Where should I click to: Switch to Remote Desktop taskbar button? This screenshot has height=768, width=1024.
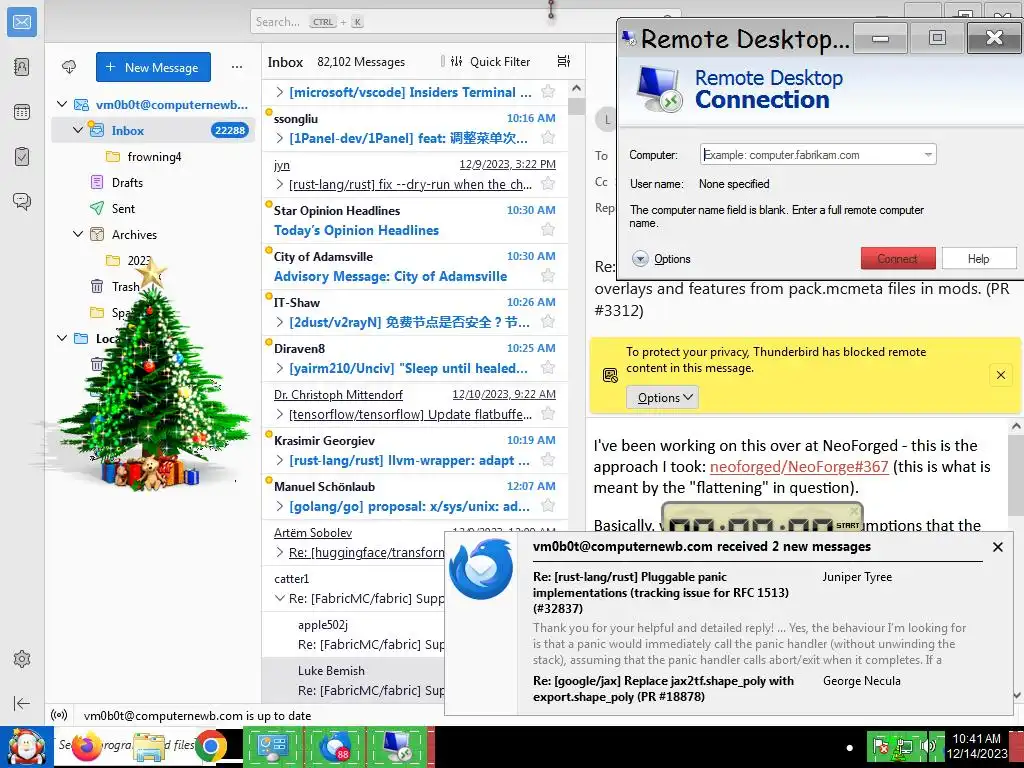(396, 746)
